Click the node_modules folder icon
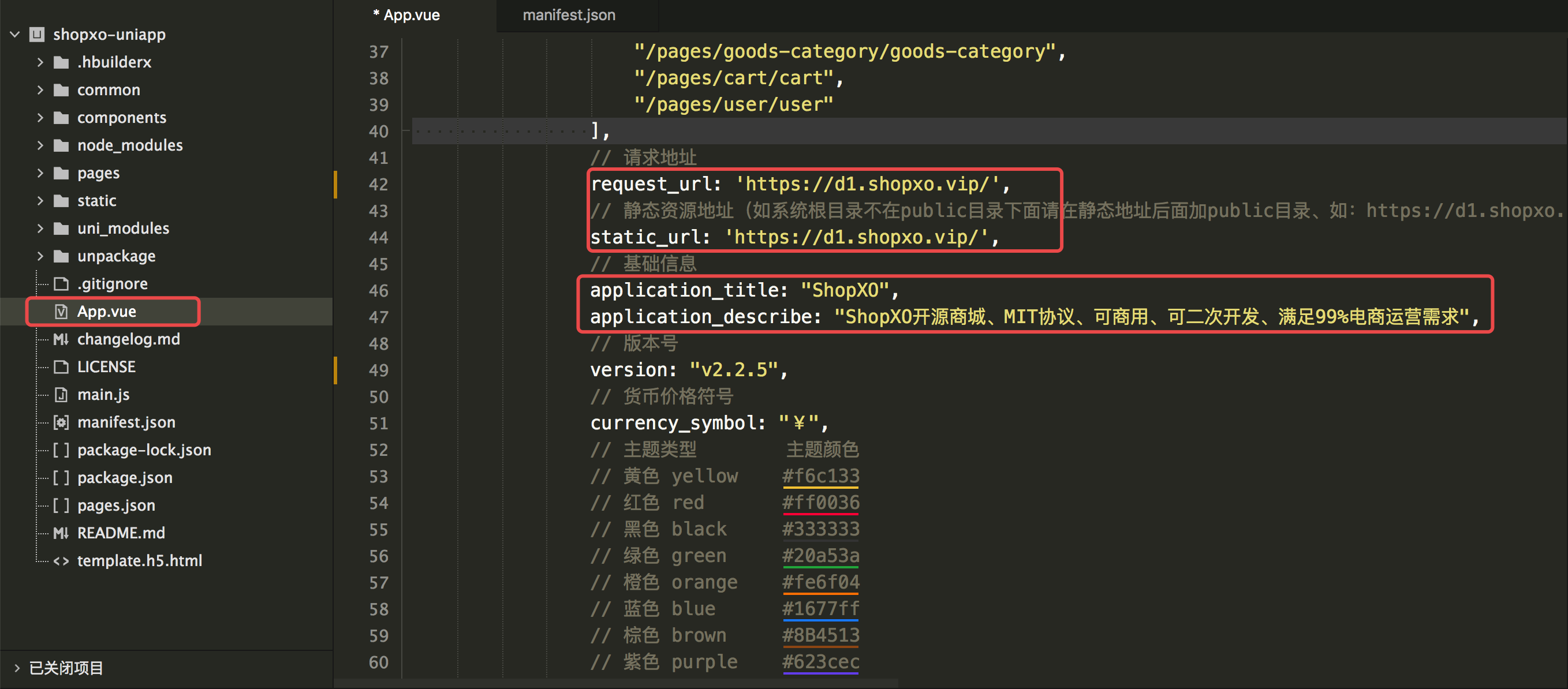The image size is (1568, 689). click(61, 145)
